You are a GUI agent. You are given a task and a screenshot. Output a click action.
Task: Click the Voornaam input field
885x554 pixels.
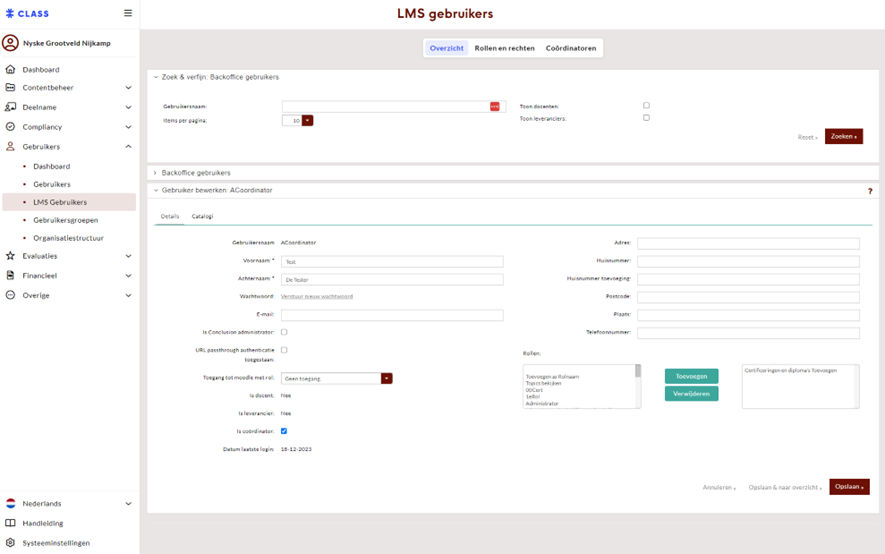(392, 261)
